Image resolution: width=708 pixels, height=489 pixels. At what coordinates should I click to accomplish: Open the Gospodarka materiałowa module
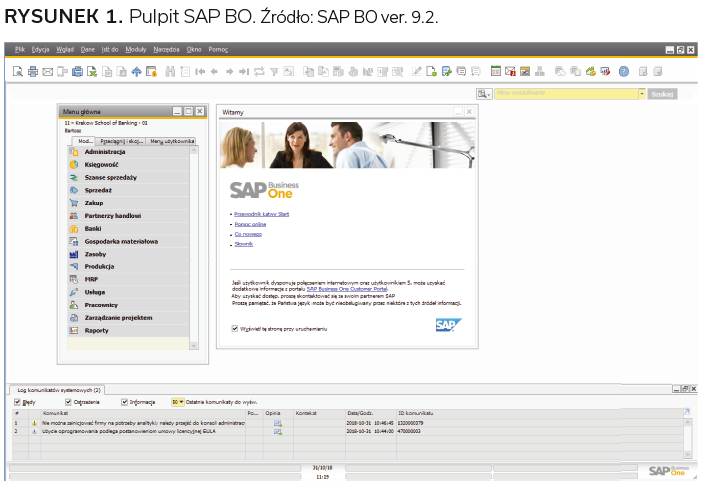coord(128,242)
